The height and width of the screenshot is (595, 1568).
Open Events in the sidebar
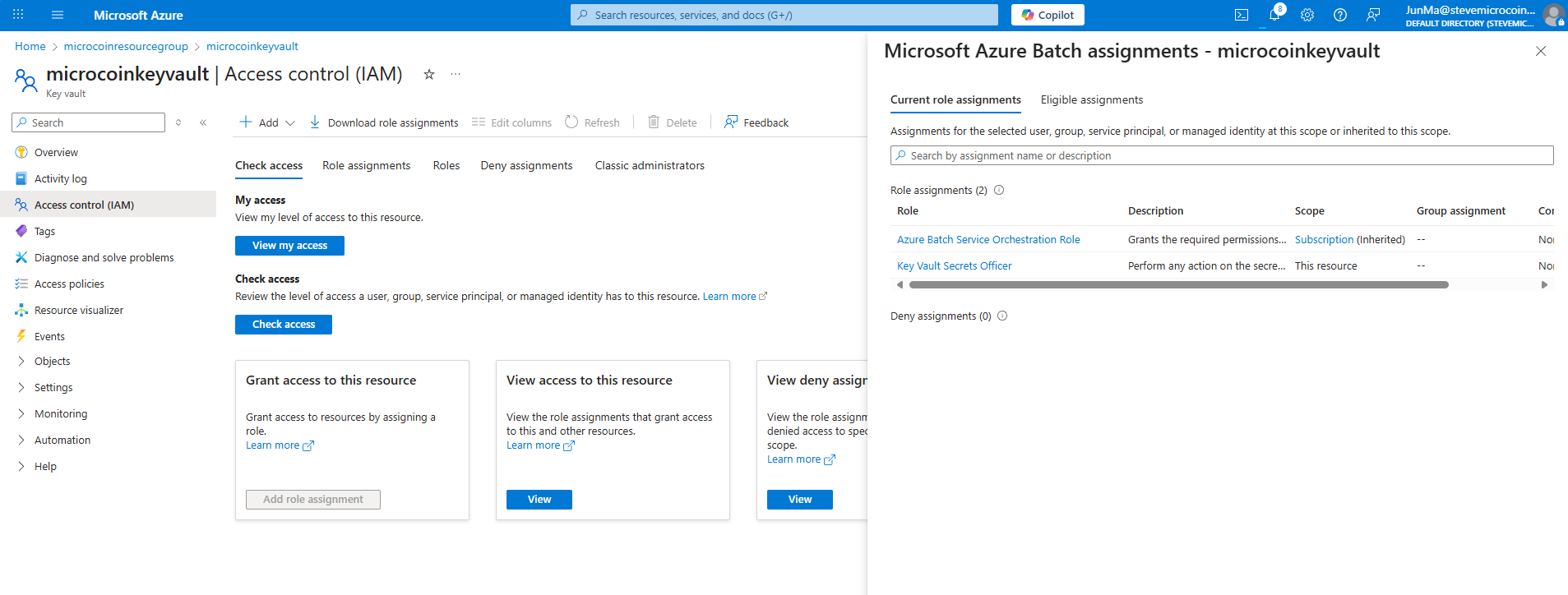coord(49,336)
